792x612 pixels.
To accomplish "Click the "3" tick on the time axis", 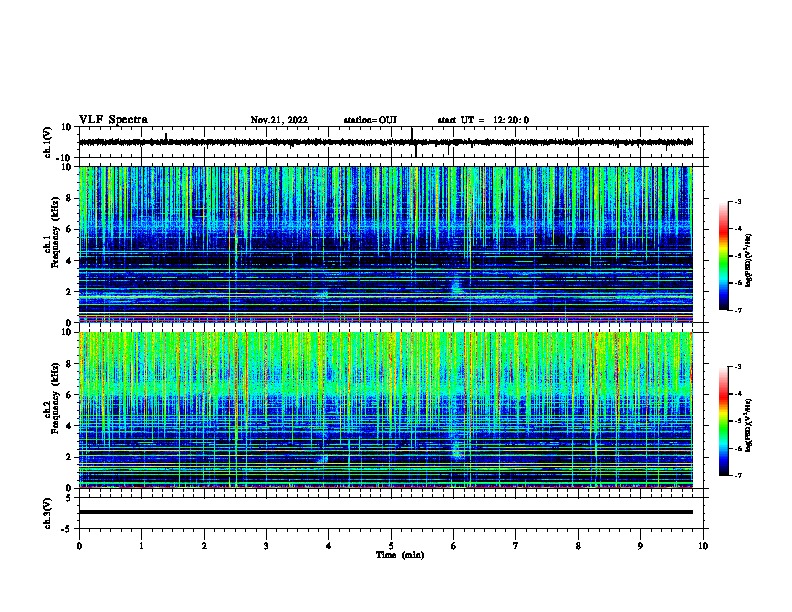I will pos(266,546).
